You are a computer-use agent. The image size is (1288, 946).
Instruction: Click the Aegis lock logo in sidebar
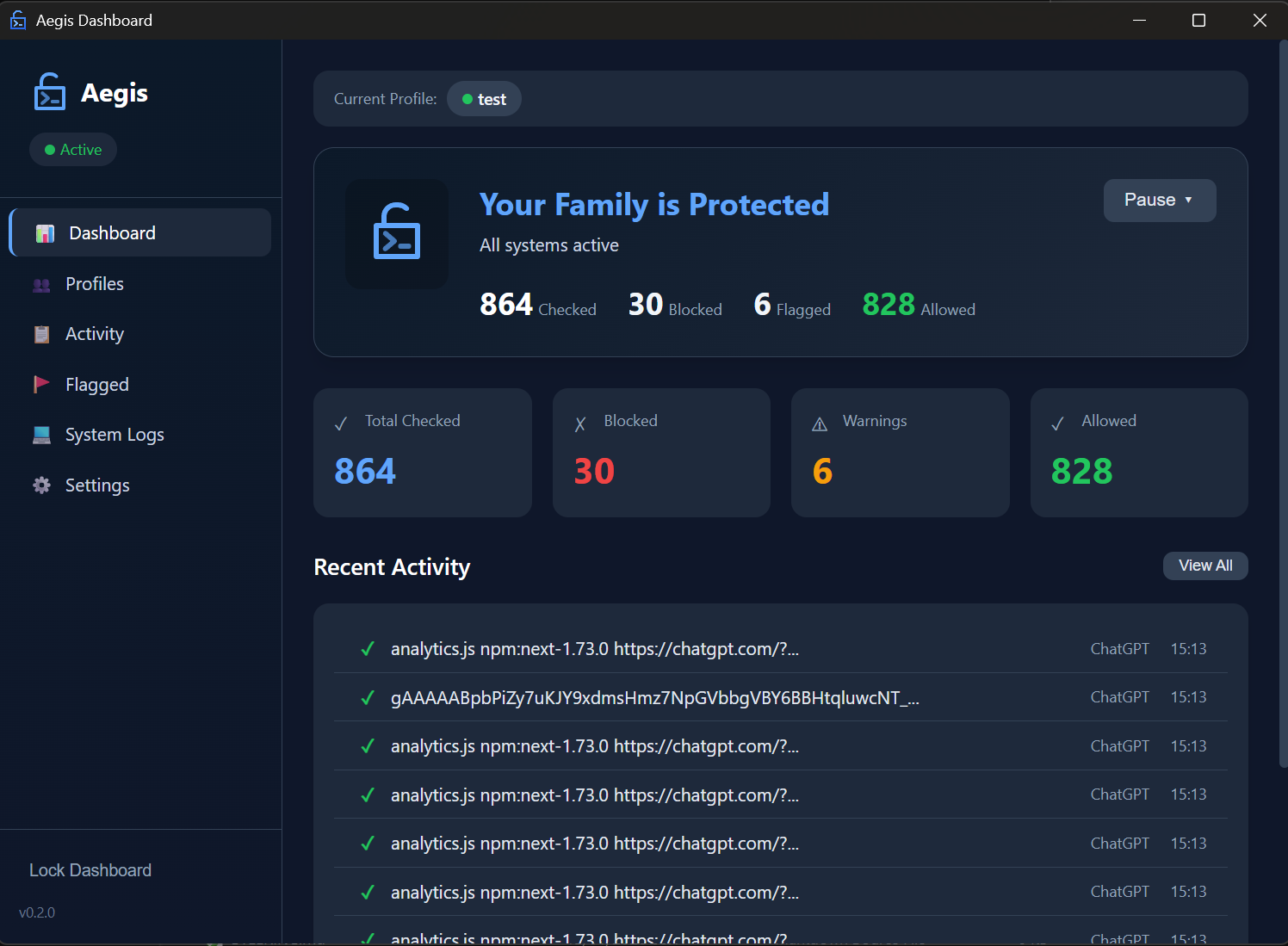pyautogui.click(x=49, y=92)
